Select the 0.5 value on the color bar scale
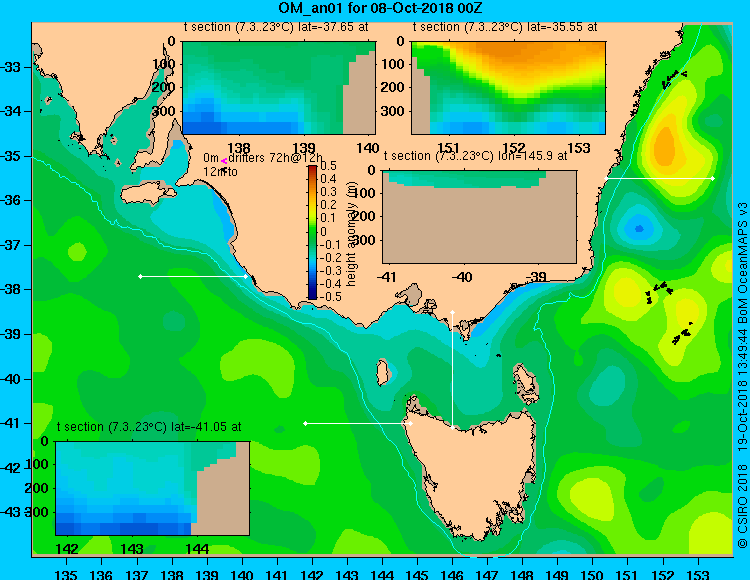 pos(328,166)
